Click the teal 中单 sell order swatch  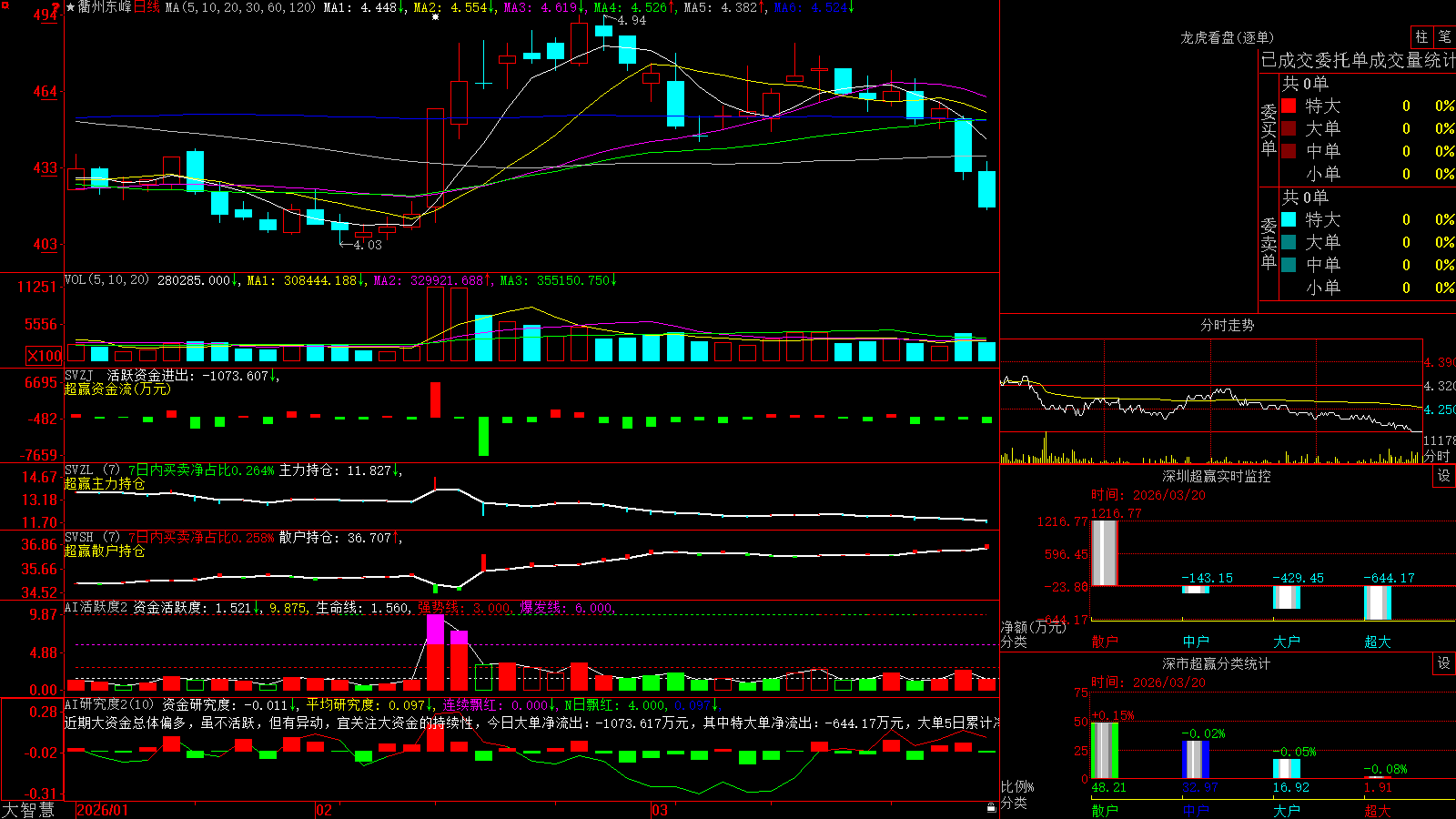click(x=1289, y=265)
